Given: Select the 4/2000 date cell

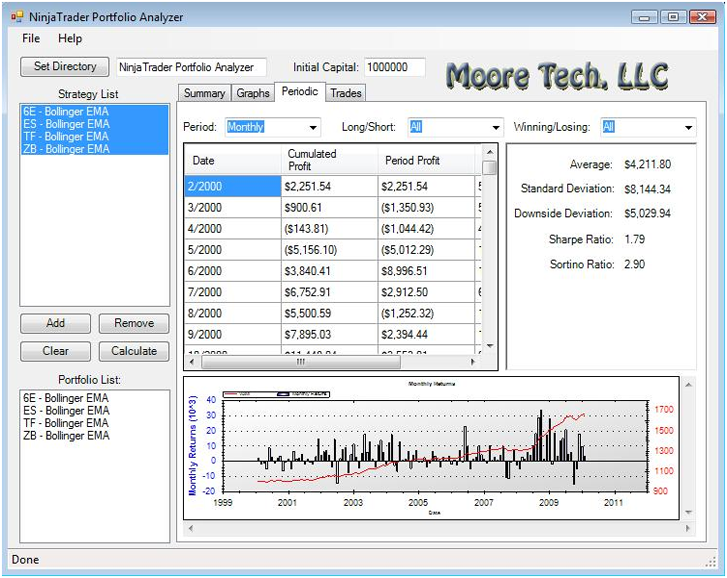Looking at the screenshot, I should tap(233, 229).
